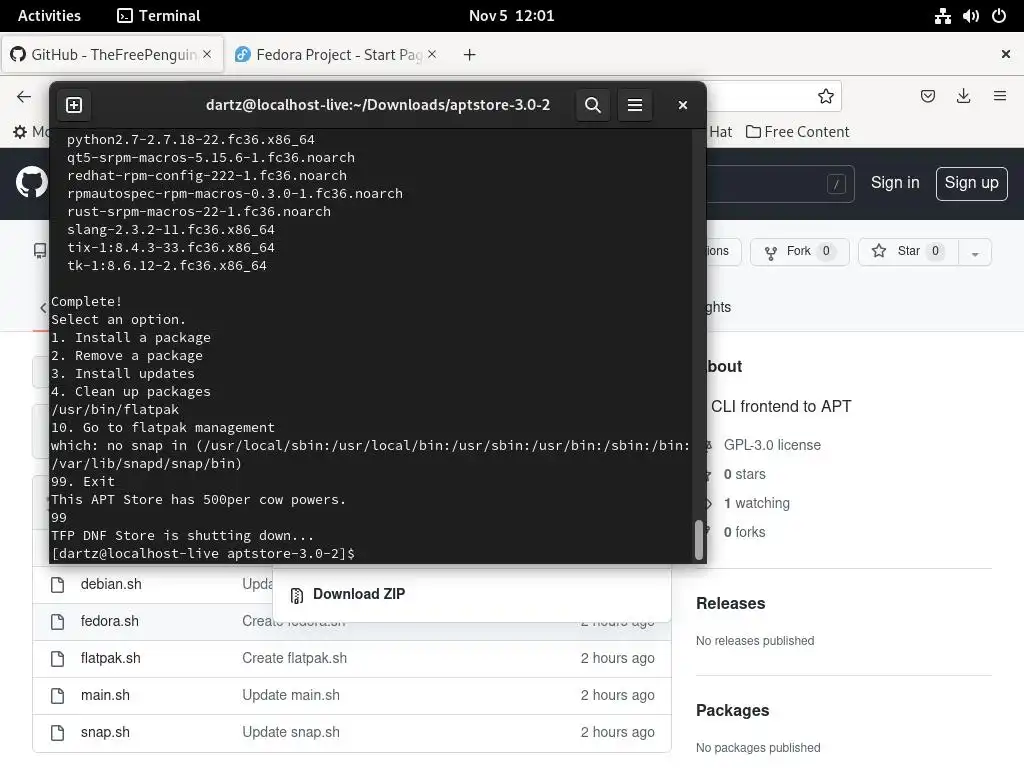1024x768 pixels.
Task: Open GPL-3.0 license link
Action: click(772, 445)
